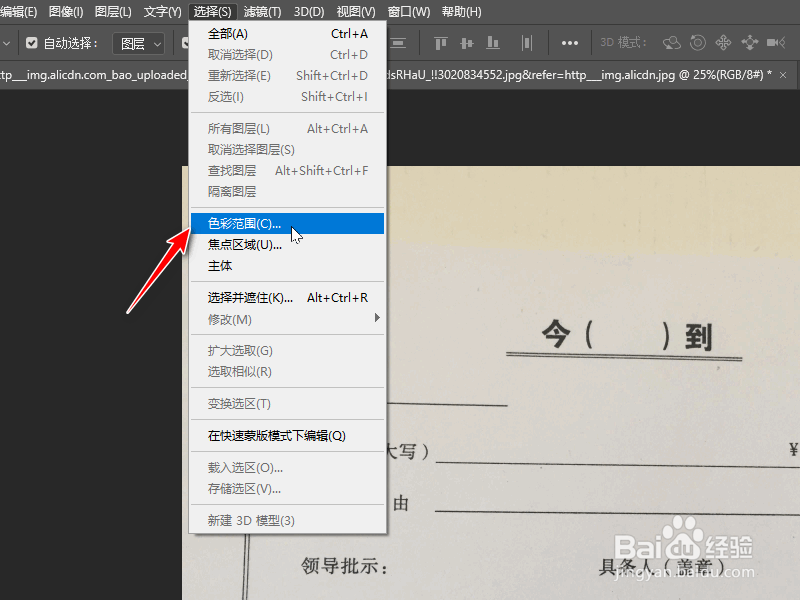Viewport: 800px width, 600px height.
Task: Close the open 选择(S) menu
Action: pos(212,12)
